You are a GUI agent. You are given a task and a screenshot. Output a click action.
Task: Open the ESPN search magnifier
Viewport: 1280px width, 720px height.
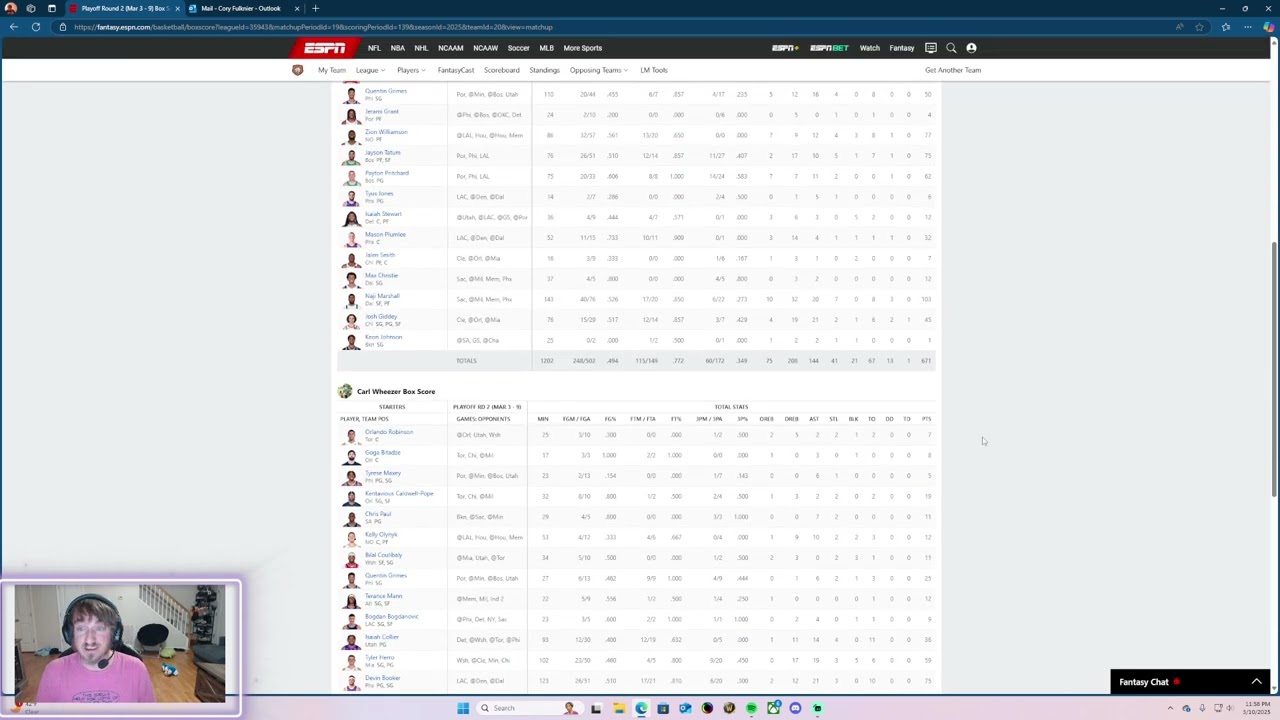(951, 48)
